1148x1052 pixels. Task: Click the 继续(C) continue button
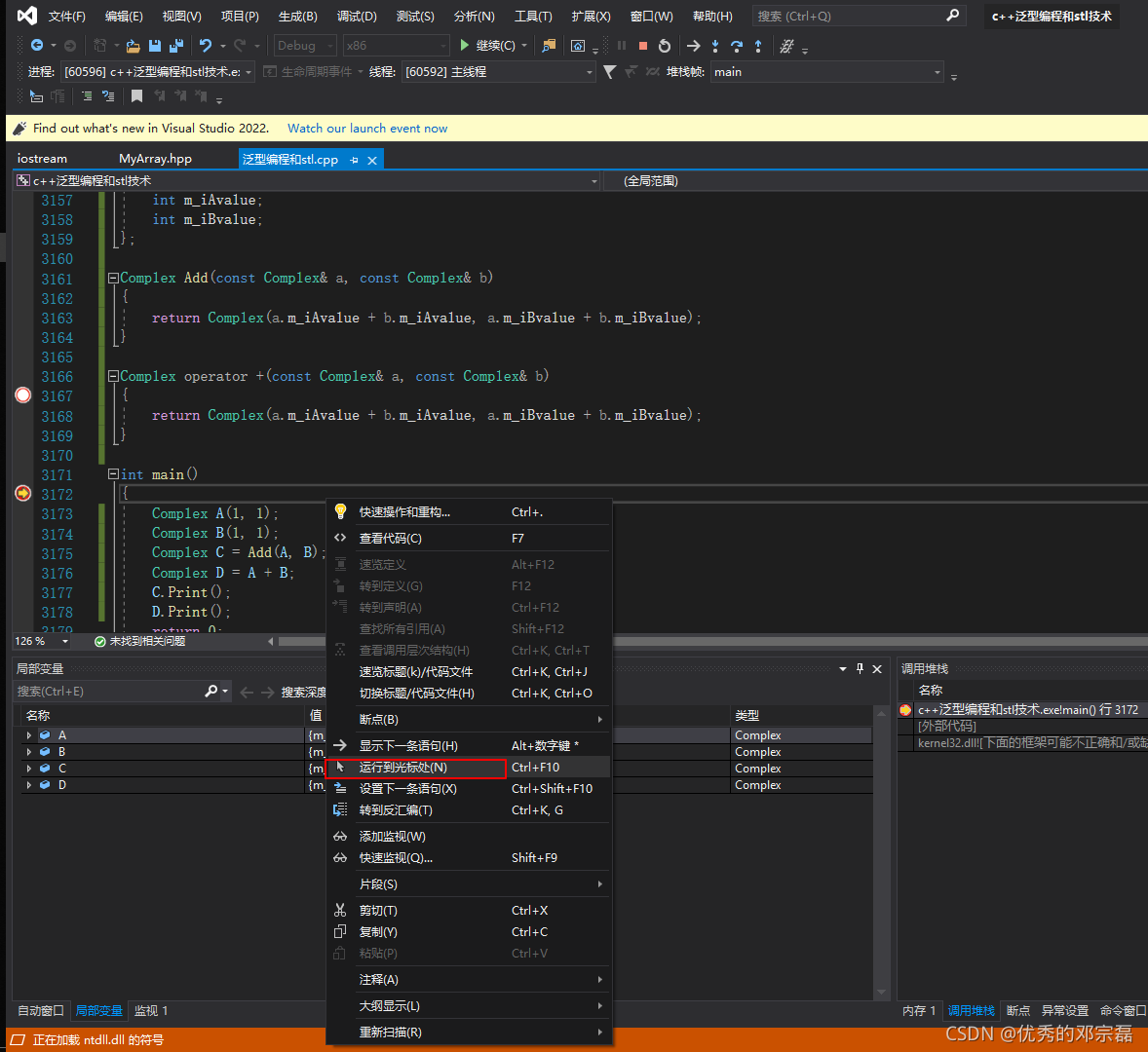click(493, 46)
